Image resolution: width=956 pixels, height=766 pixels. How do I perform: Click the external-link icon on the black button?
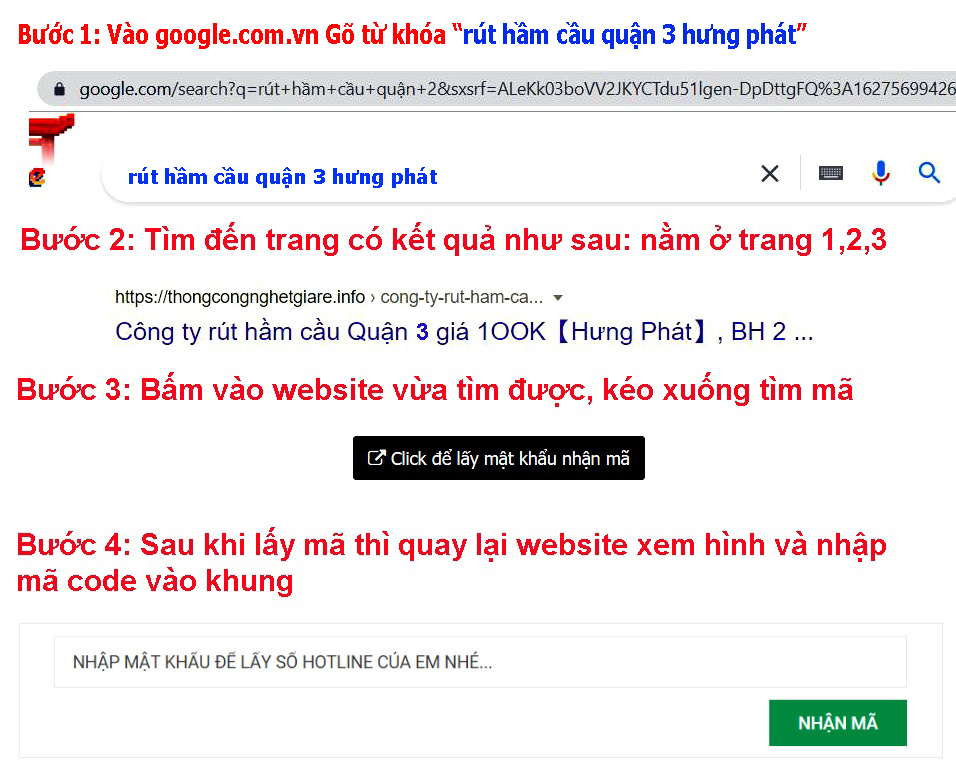375,457
